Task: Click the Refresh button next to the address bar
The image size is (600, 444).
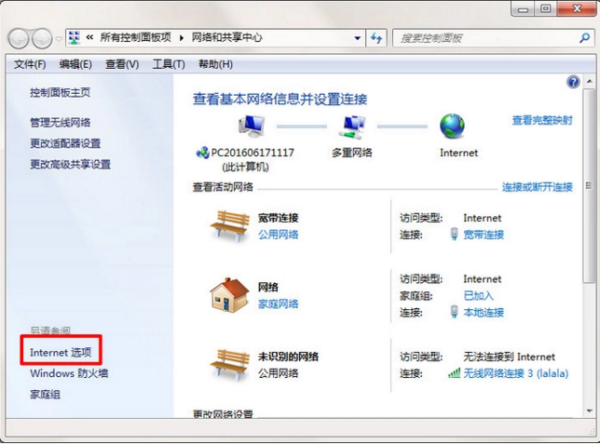Action: pos(377,38)
